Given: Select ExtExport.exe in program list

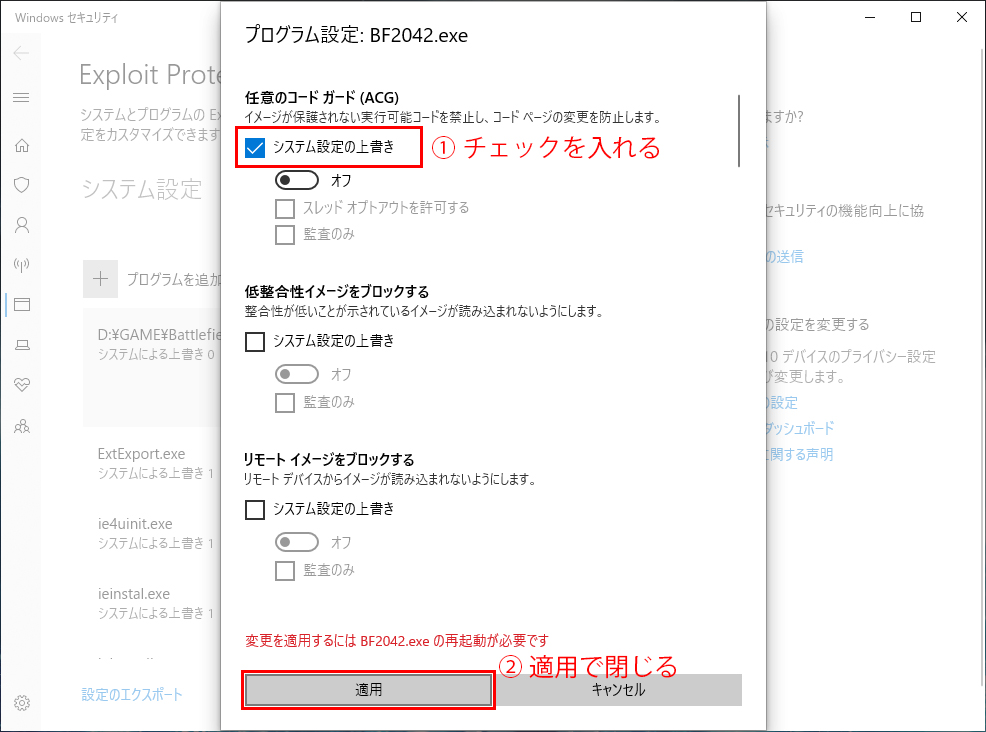Looking at the screenshot, I should tap(152, 462).
